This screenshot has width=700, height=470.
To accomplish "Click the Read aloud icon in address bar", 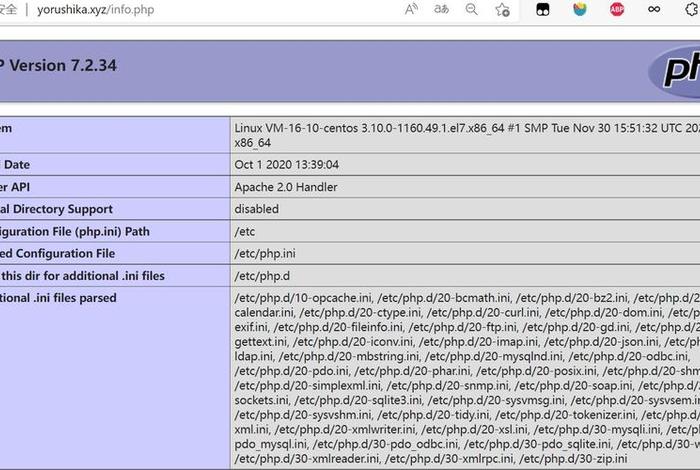I will point(411,9).
